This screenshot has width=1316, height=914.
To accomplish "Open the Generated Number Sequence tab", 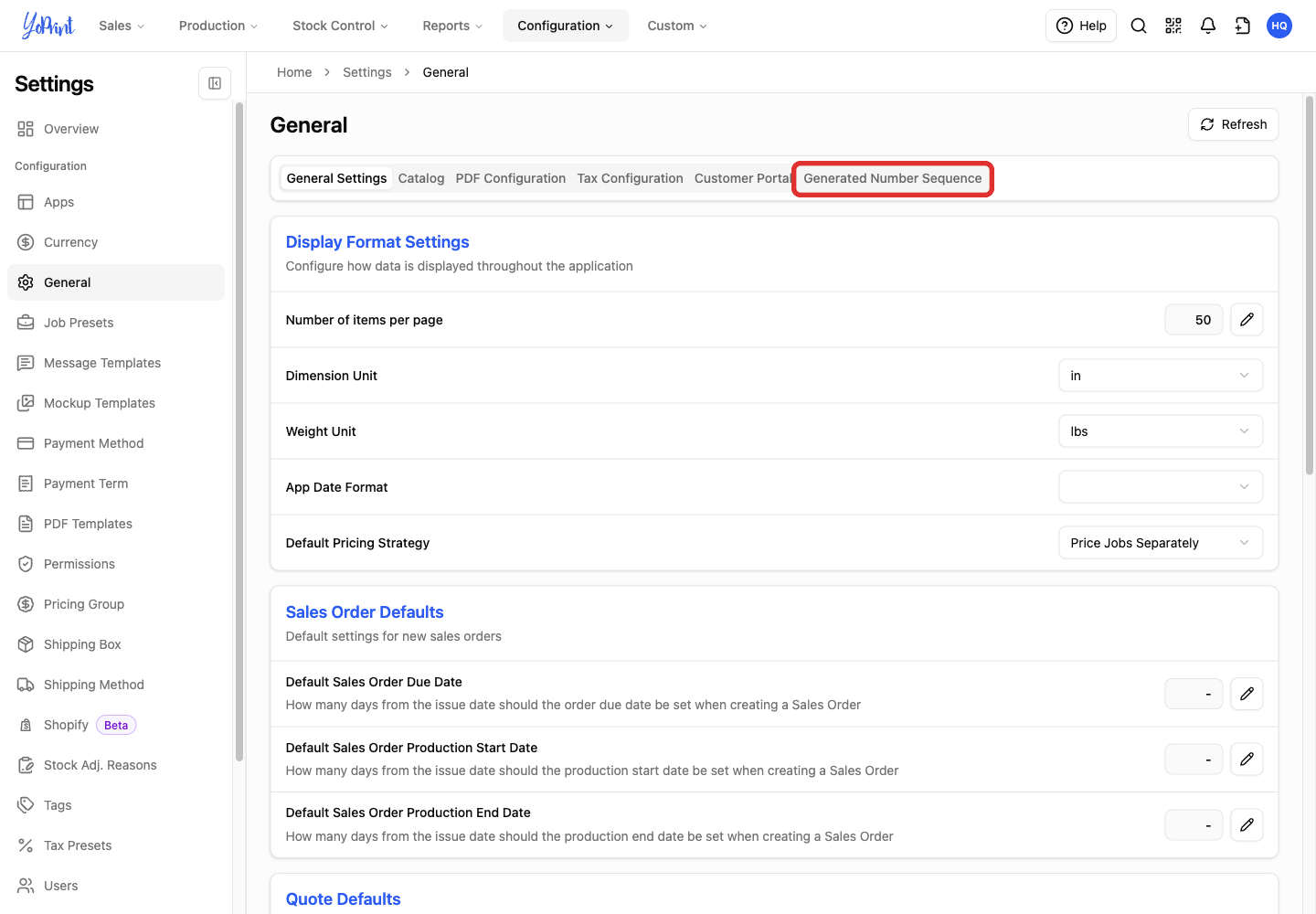I will (893, 178).
